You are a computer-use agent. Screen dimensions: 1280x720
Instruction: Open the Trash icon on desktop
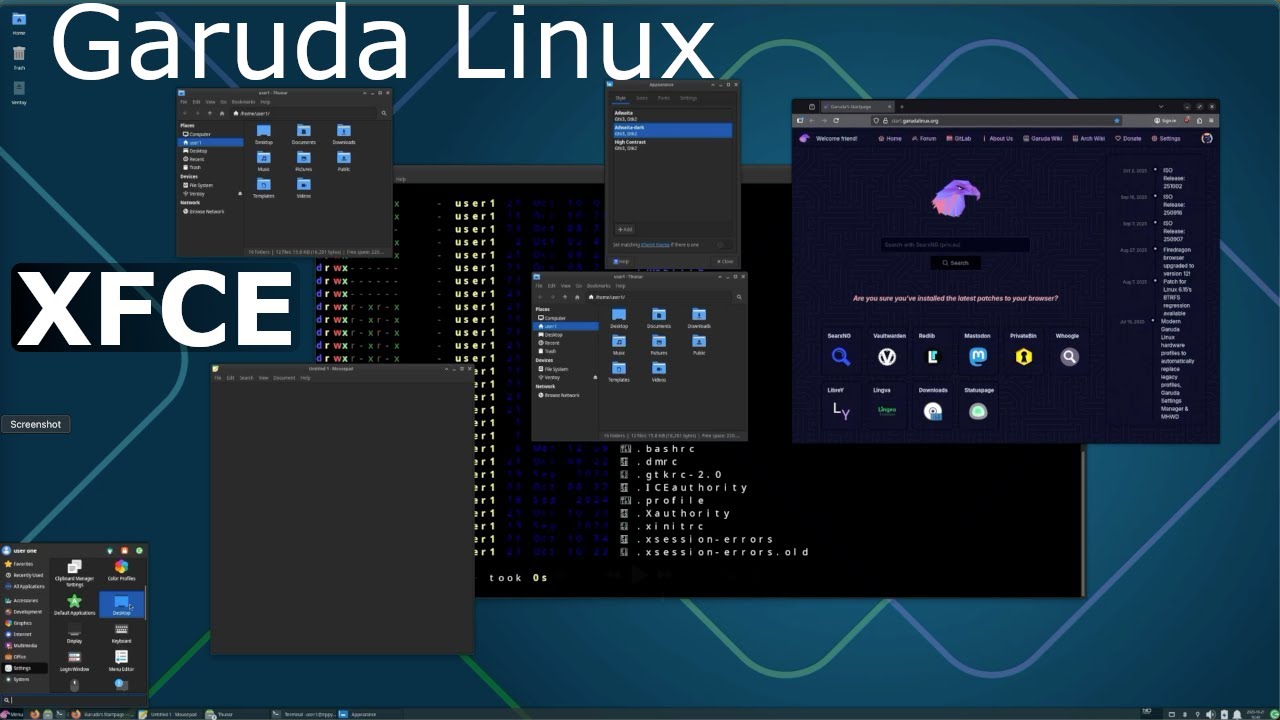click(x=19, y=57)
